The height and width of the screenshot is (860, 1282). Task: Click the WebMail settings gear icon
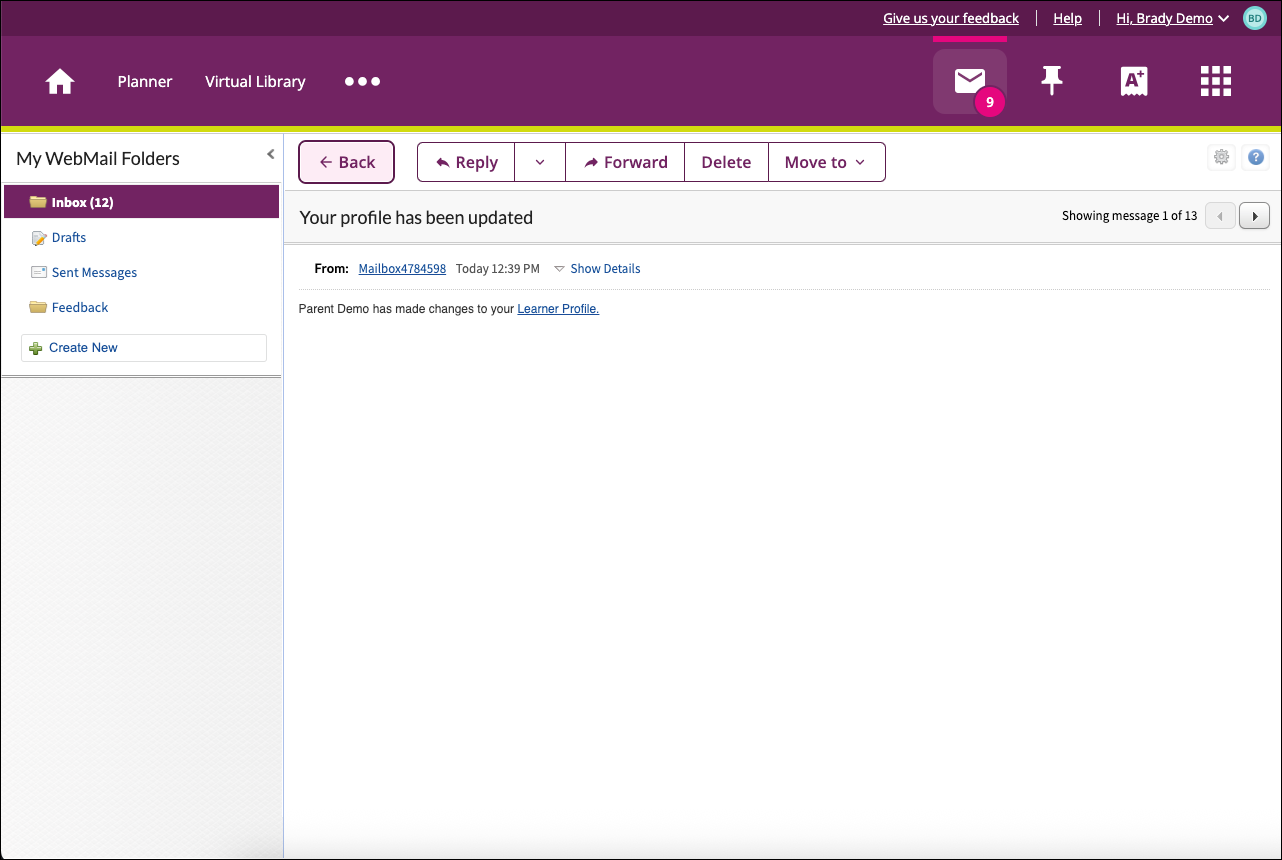tap(1221, 157)
